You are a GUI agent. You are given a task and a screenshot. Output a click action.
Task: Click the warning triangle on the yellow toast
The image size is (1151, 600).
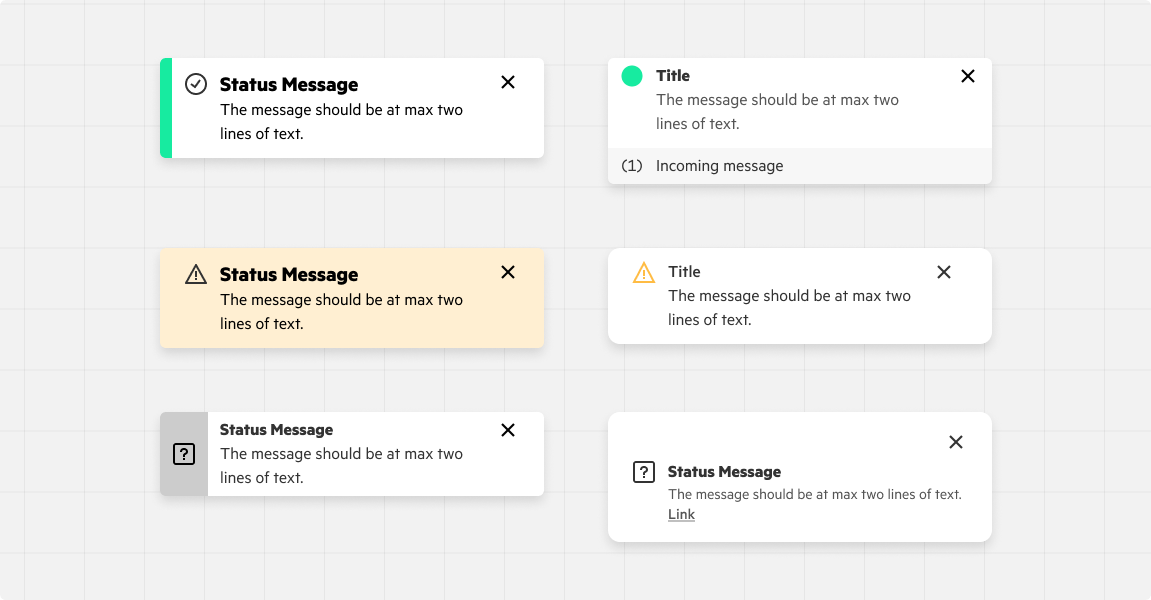point(196,273)
